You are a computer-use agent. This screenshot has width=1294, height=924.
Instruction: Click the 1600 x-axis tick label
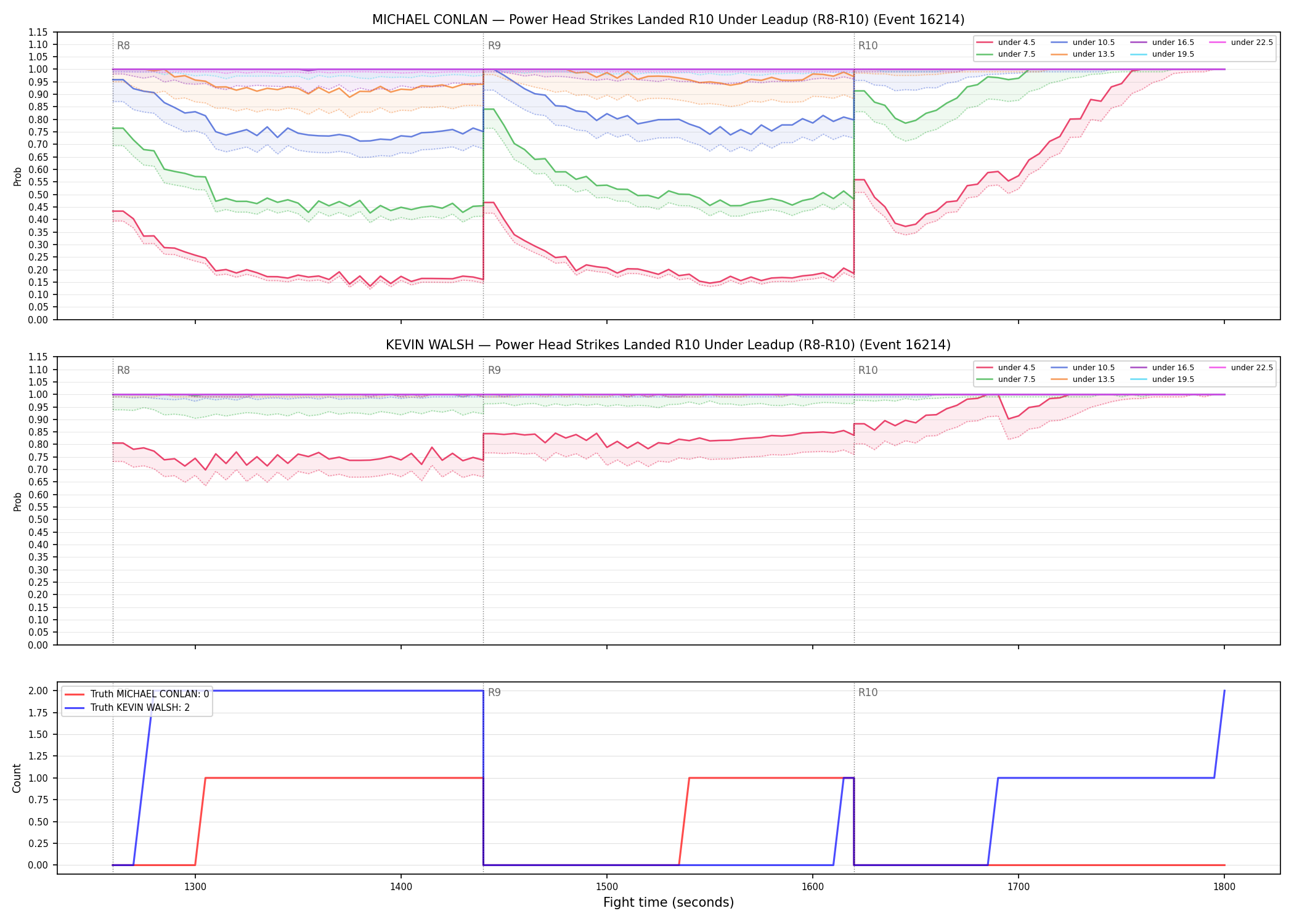point(813,887)
